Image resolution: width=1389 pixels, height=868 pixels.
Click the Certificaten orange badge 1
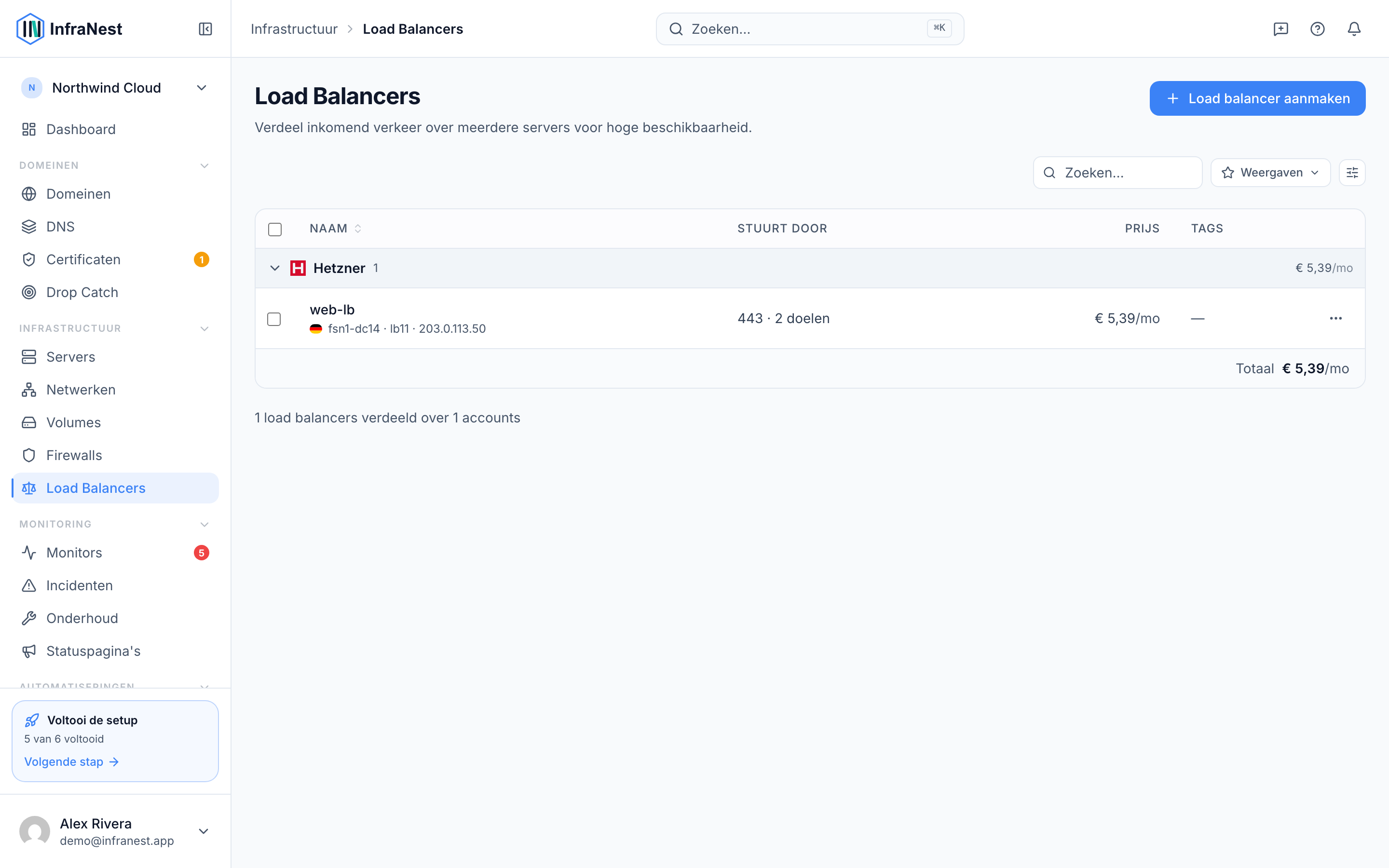[x=202, y=259]
